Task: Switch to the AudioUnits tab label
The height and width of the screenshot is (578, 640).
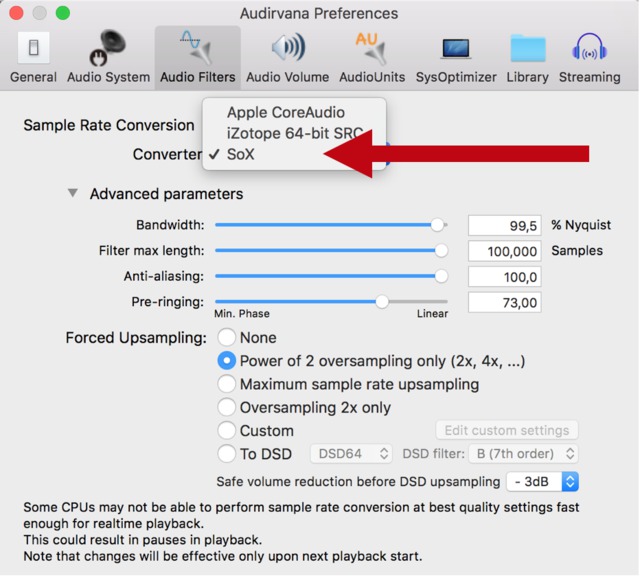Action: pyautogui.click(x=372, y=77)
